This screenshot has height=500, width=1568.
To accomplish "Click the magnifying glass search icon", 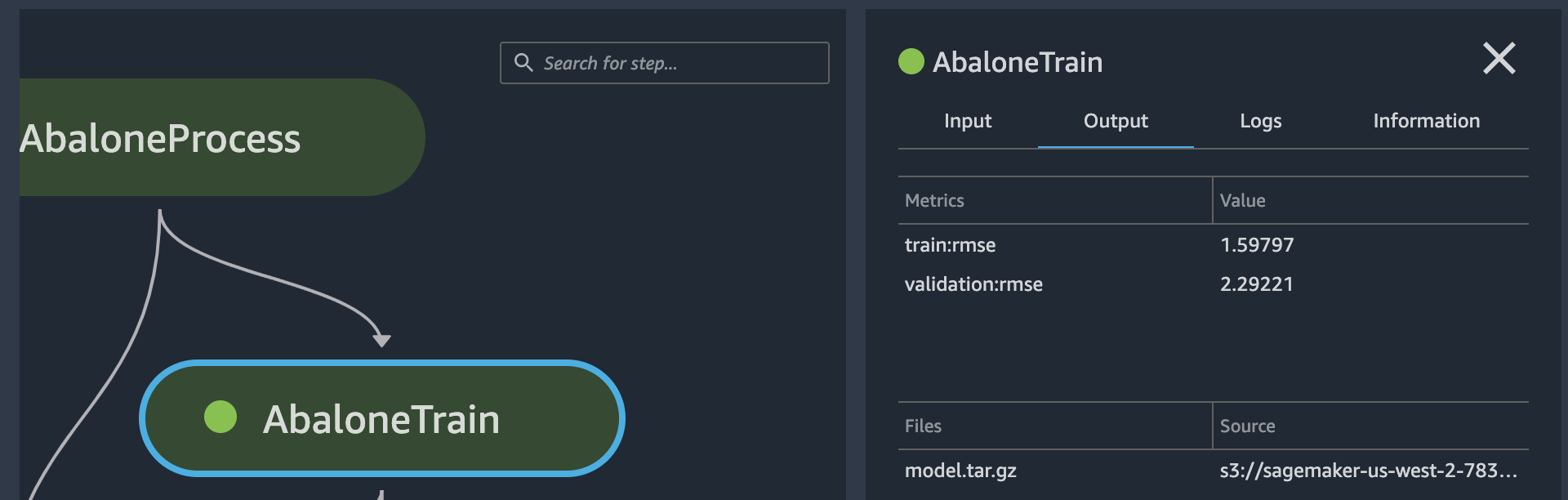I will [x=523, y=63].
